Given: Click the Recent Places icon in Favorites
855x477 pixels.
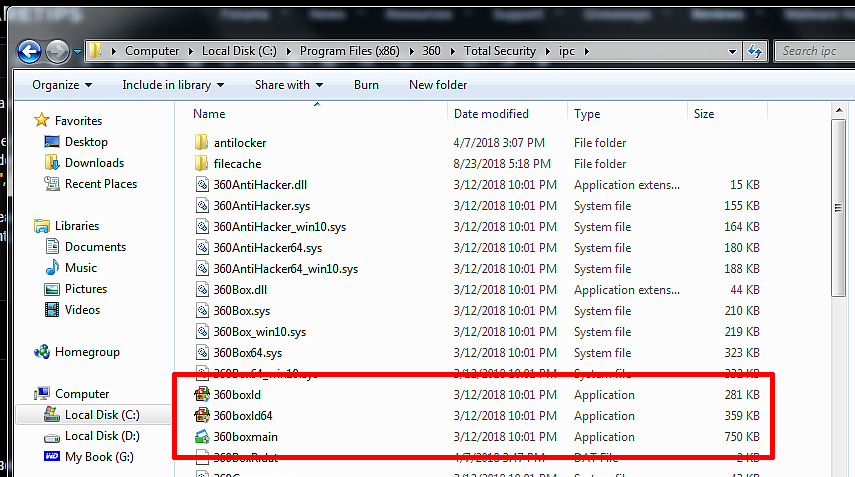Looking at the screenshot, I should 52,184.
